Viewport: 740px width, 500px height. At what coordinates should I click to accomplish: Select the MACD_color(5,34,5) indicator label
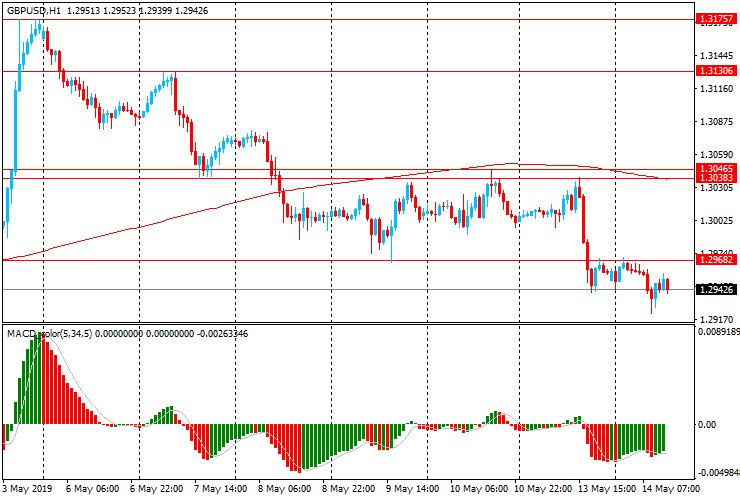[x=49, y=334]
